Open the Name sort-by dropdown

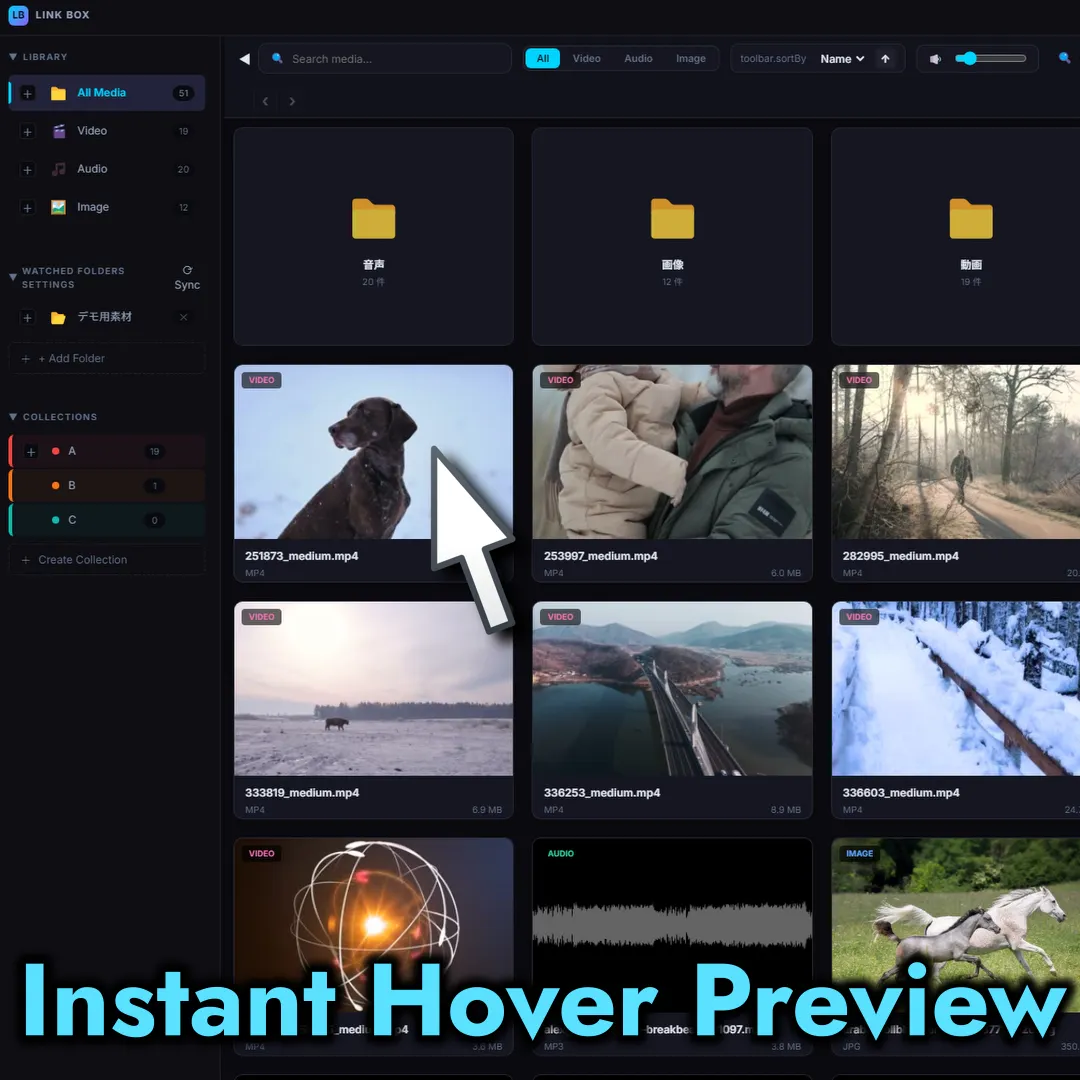coord(842,59)
